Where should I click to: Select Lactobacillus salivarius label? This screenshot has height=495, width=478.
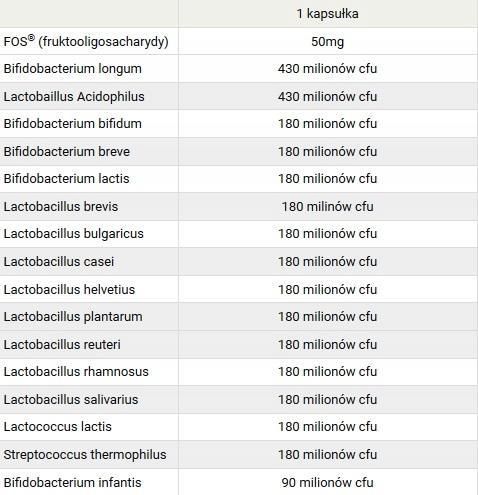71,400
